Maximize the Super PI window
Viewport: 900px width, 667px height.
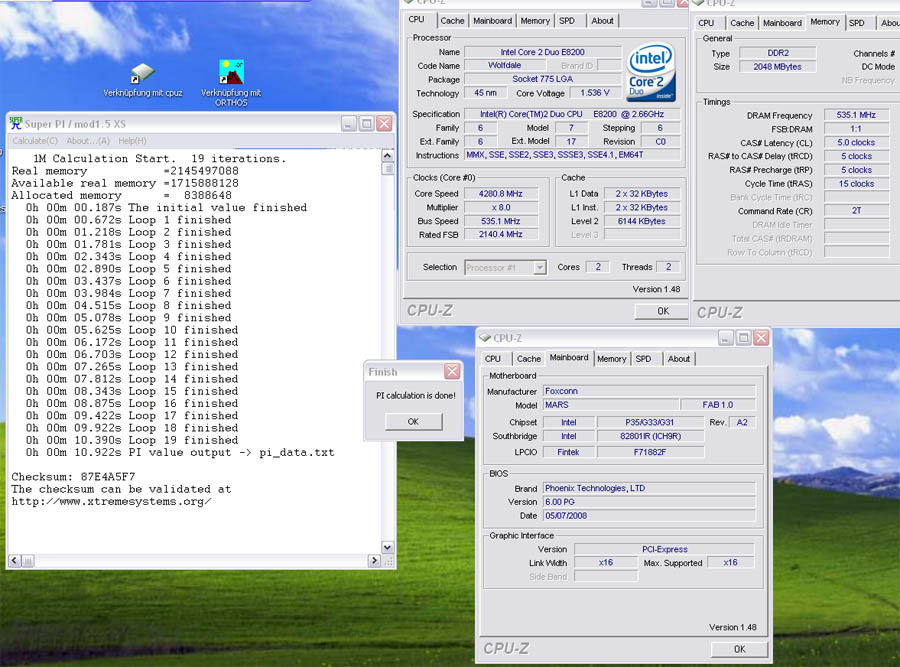point(366,123)
